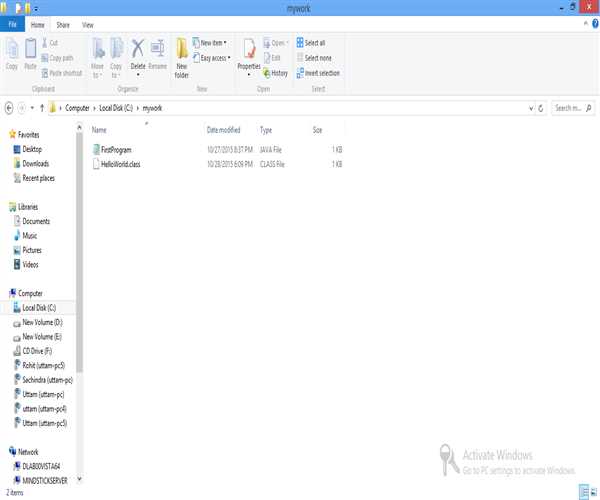
Task: Switch to the View ribbon tab
Action: coord(88,23)
